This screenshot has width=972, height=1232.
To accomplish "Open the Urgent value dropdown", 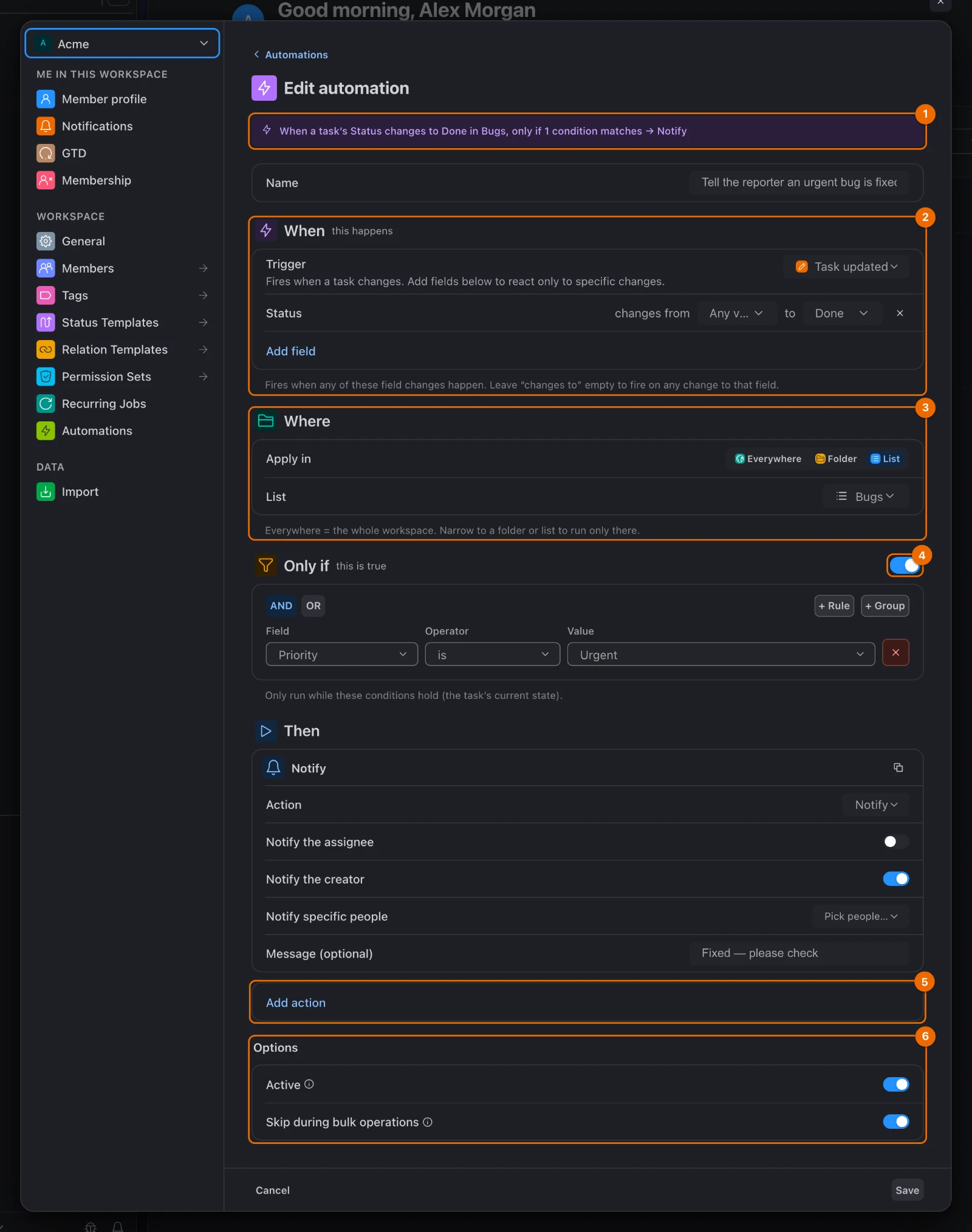I will click(720, 655).
